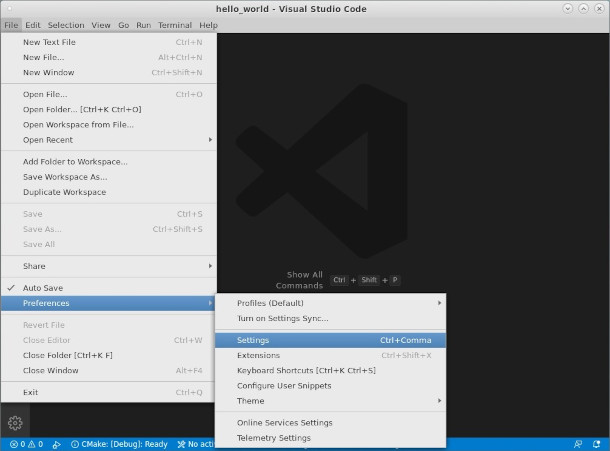The width and height of the screenshot is (610, 451).
Task: Choose New Window
Action: click(109, 72)
